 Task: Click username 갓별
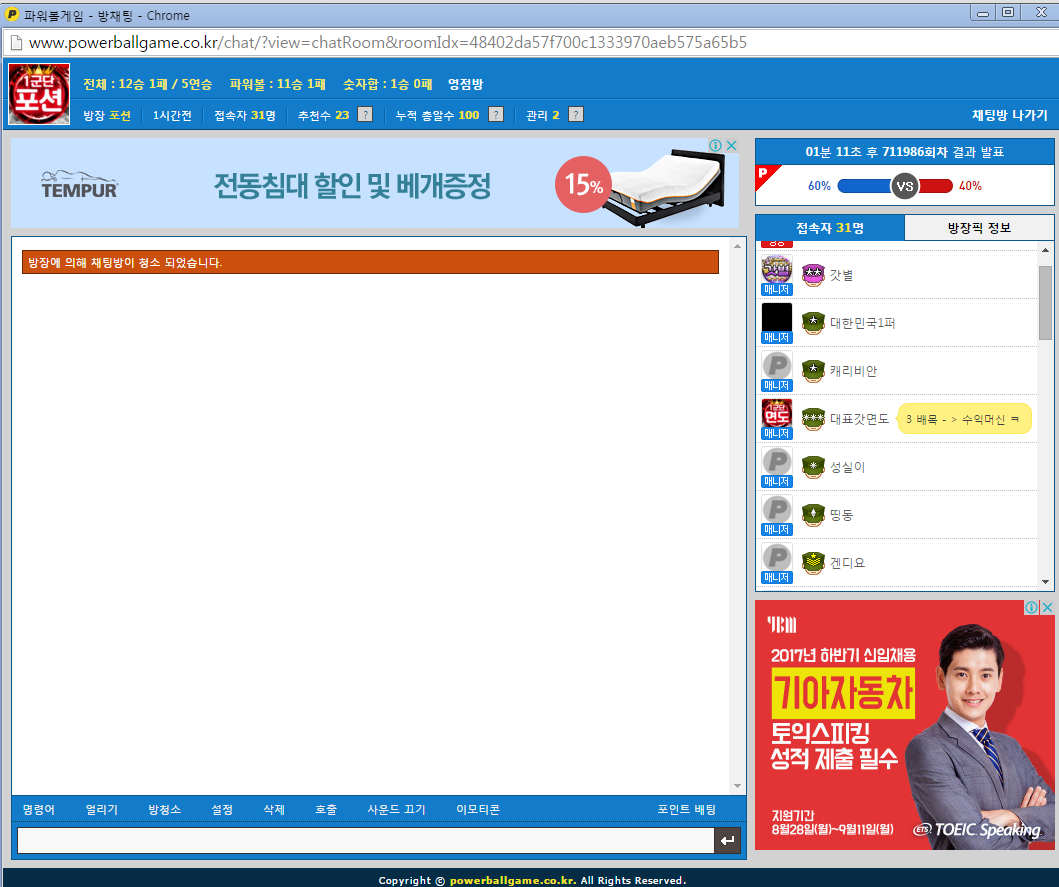coord(842,275)
